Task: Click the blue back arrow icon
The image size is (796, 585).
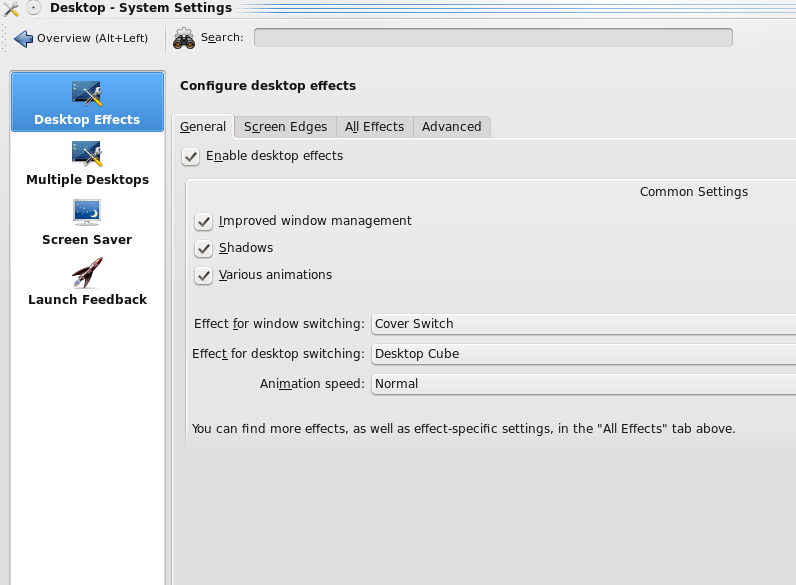Action: point(24,39)
